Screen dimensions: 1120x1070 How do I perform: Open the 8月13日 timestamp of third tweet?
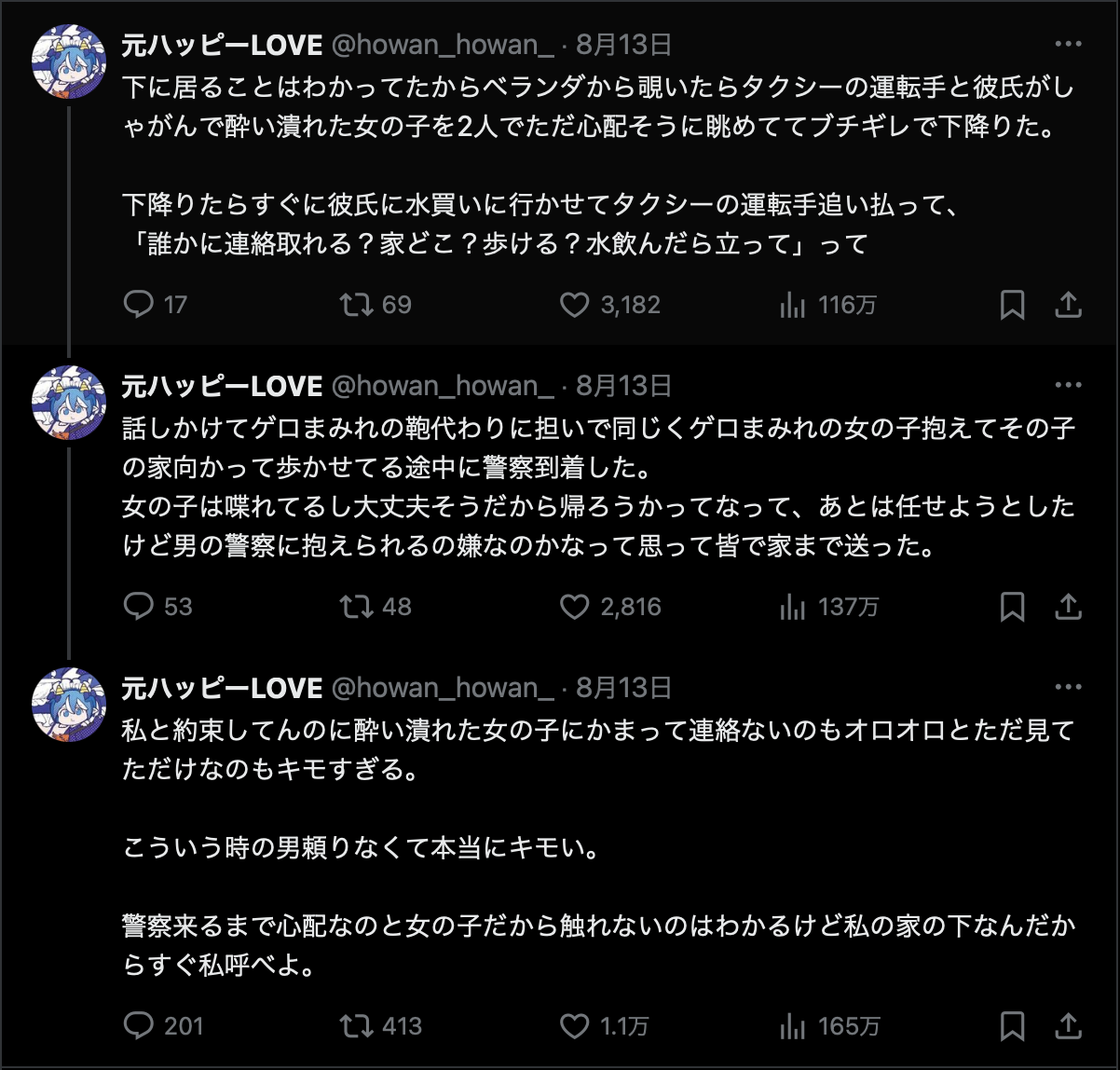tap(623, 688)
